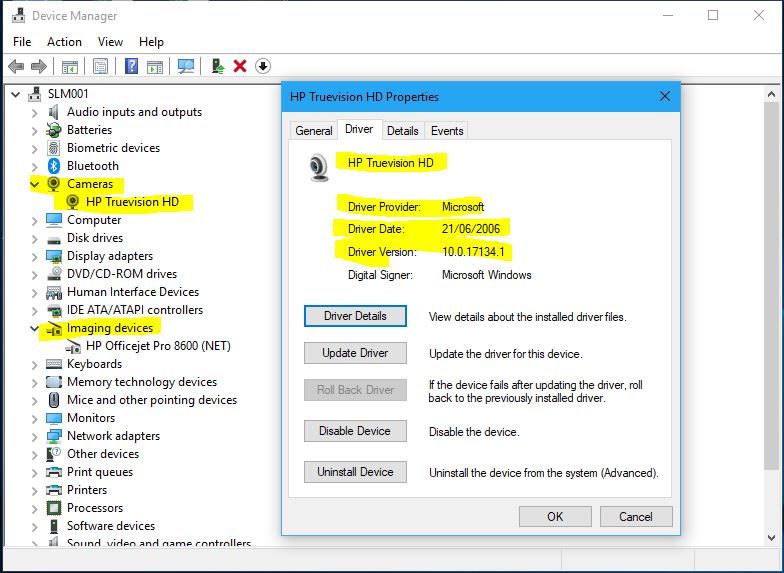784x573 pixels.
Task: Click the Disable Device button
Action: 355,431
